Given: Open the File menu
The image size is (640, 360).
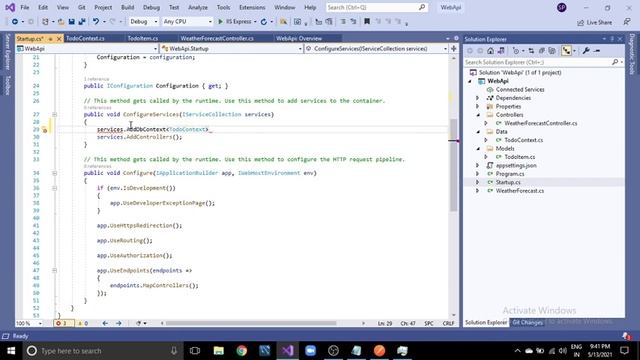Looking at the screenshot, I should pos(25,7).
